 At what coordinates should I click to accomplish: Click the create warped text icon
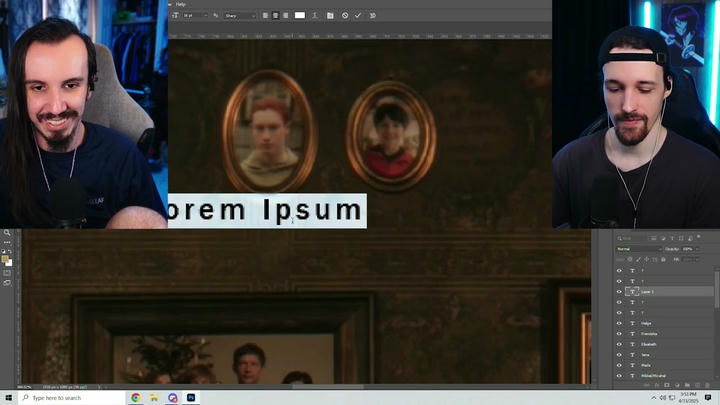(x=315, y=16)
